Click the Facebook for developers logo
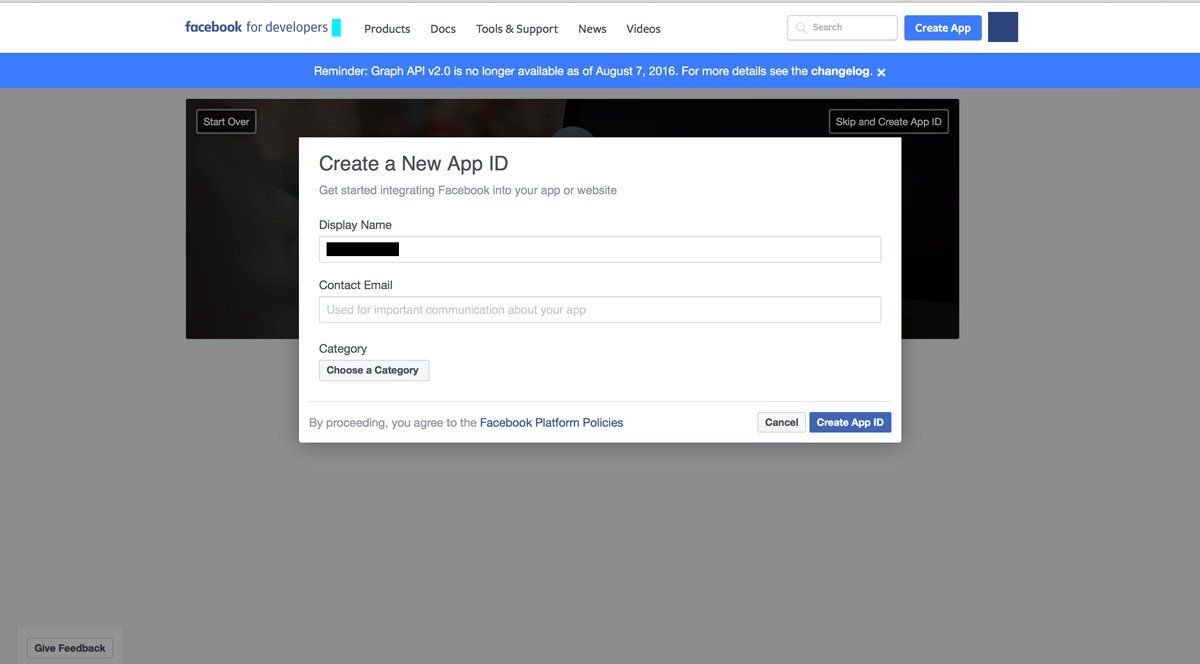The width and height of the screenshot is (1200, 664). [x=257, y=27]
